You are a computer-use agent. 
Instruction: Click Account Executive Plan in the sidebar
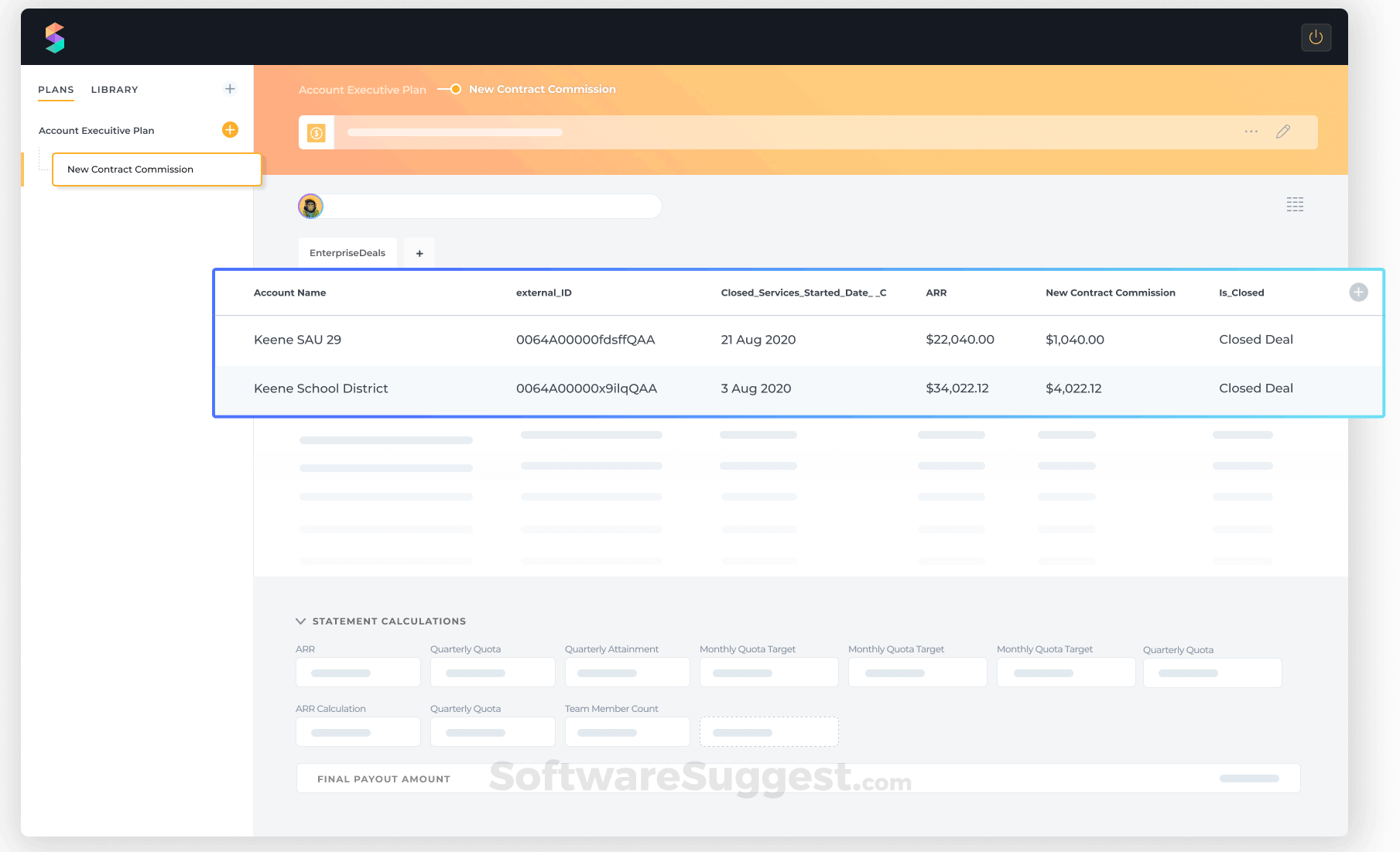[96, 130]
